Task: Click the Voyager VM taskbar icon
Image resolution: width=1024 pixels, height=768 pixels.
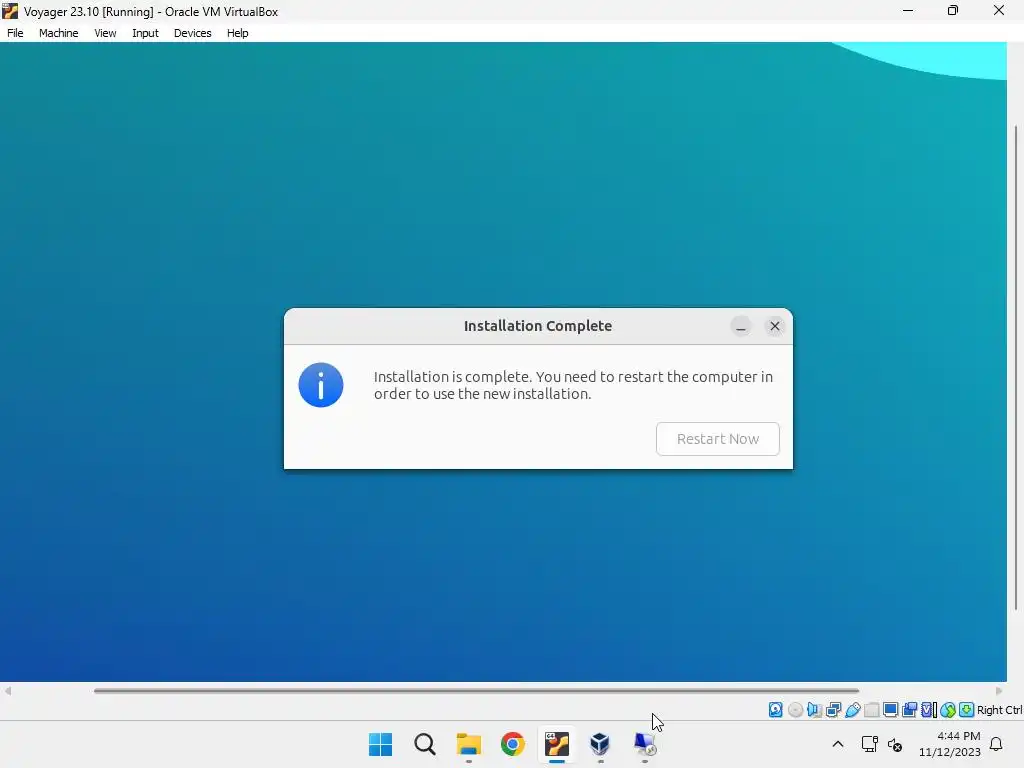Action: [x=557, y=744]
